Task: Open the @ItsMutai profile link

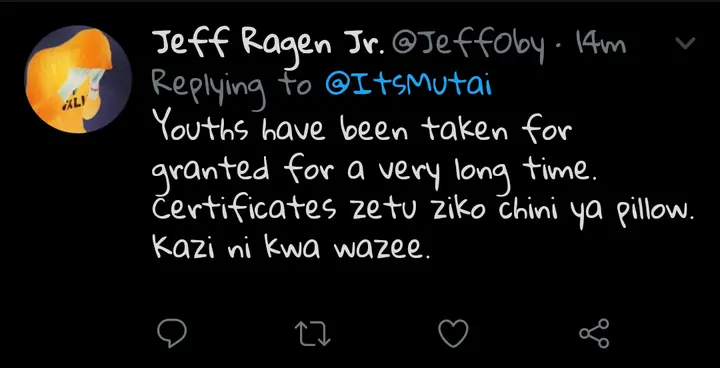Action: (x=408, y=85)
